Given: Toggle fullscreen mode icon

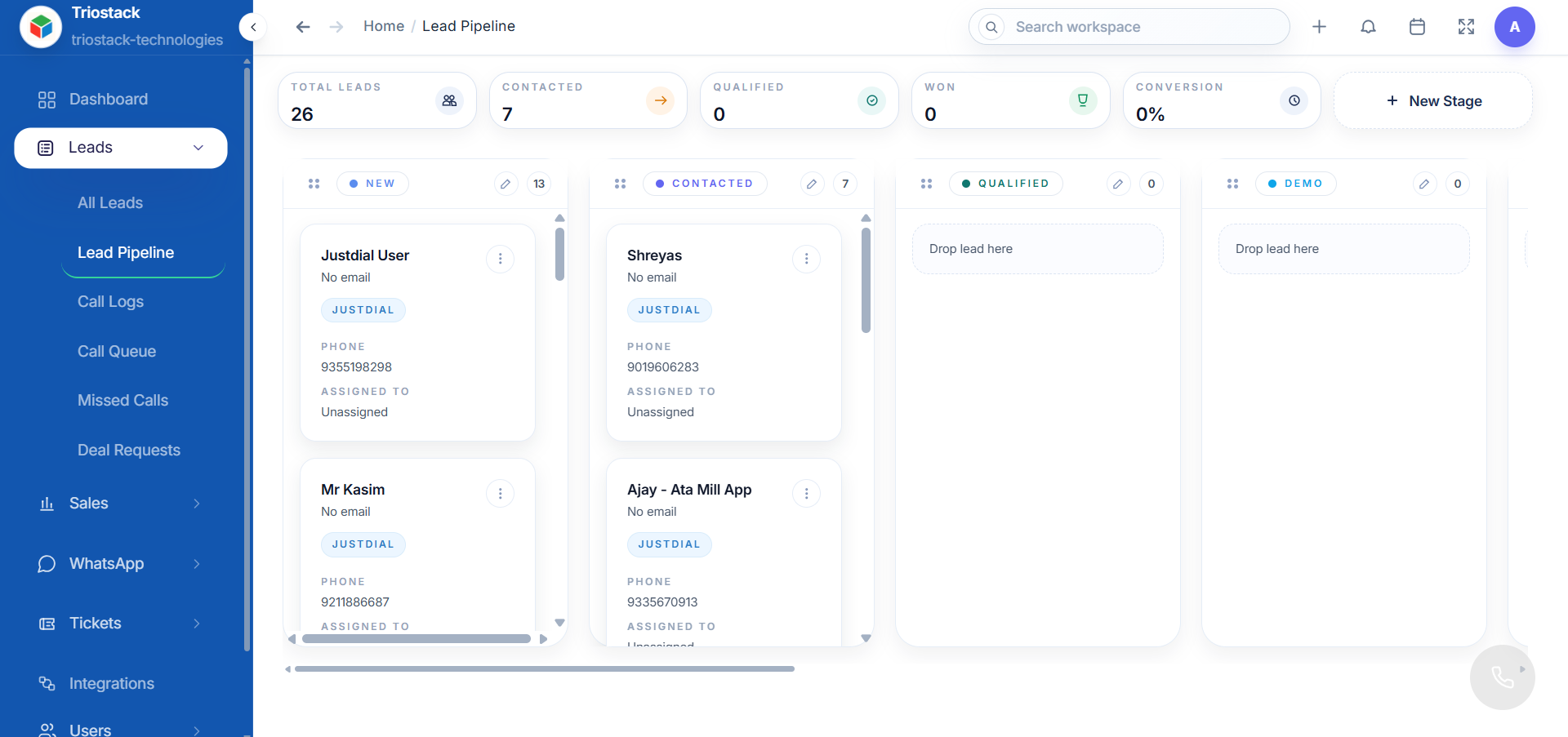Looking at the screenshot, I should pyautogui.click(x=1466, y=27).
